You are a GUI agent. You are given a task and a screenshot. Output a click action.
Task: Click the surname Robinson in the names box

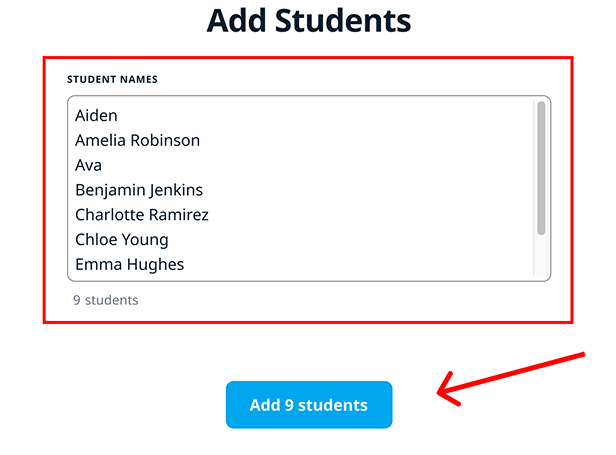click(x=167, y=141)
